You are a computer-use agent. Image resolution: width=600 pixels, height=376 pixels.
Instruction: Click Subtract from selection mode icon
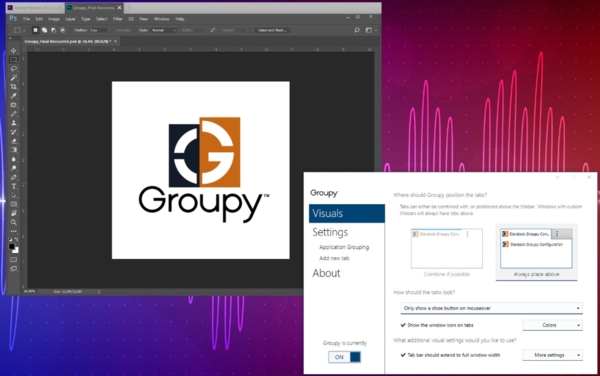54,30
